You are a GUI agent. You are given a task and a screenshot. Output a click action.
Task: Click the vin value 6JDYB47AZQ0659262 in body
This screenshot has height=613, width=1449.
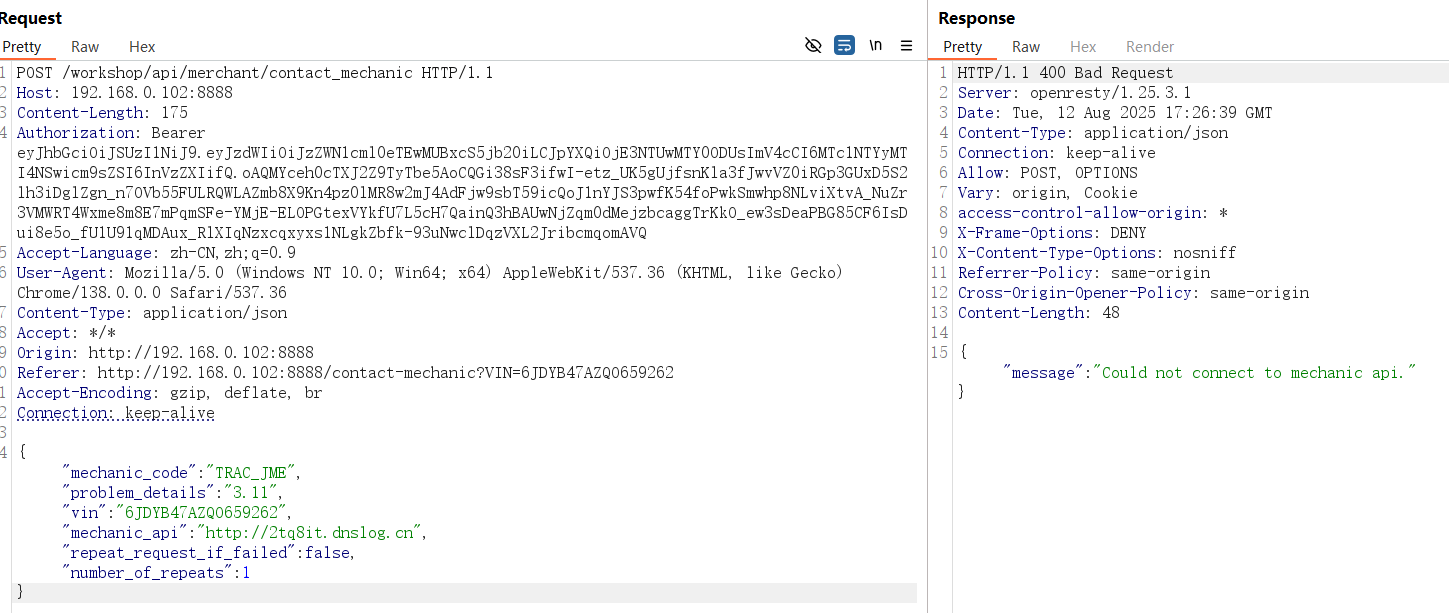tap(206, 513)
